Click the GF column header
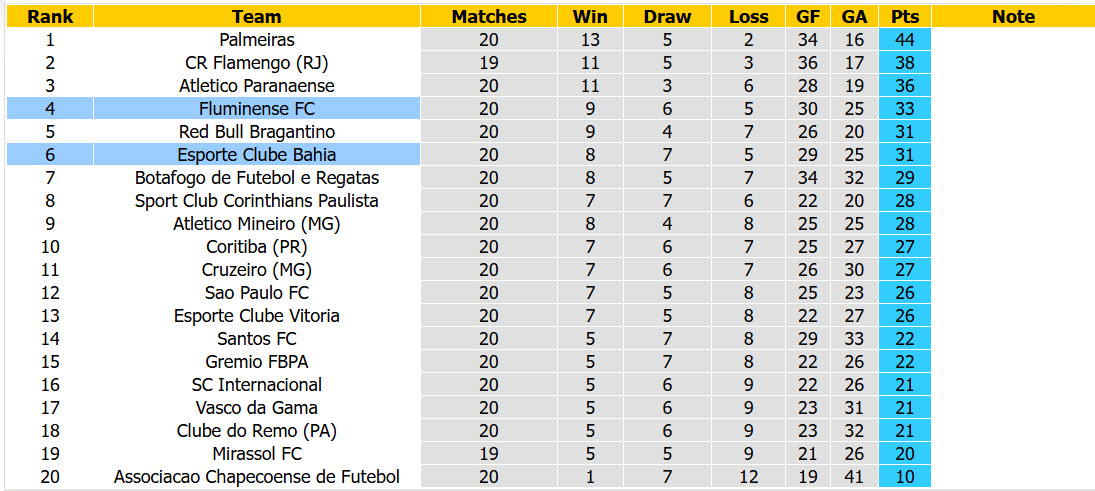This screenshot has width=1095, height=491. pyautogui.click(x=808, y=17)
